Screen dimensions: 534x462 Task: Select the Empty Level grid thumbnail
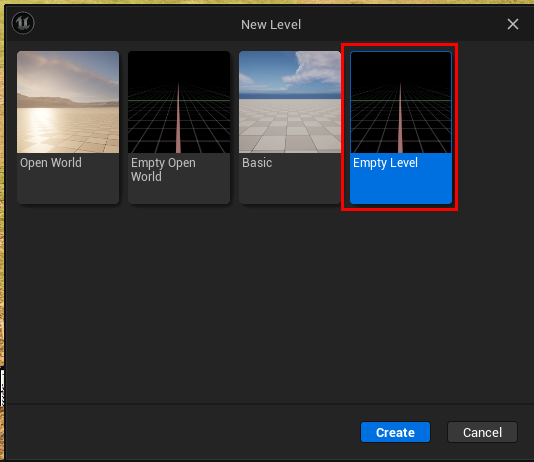click(401, 102)
